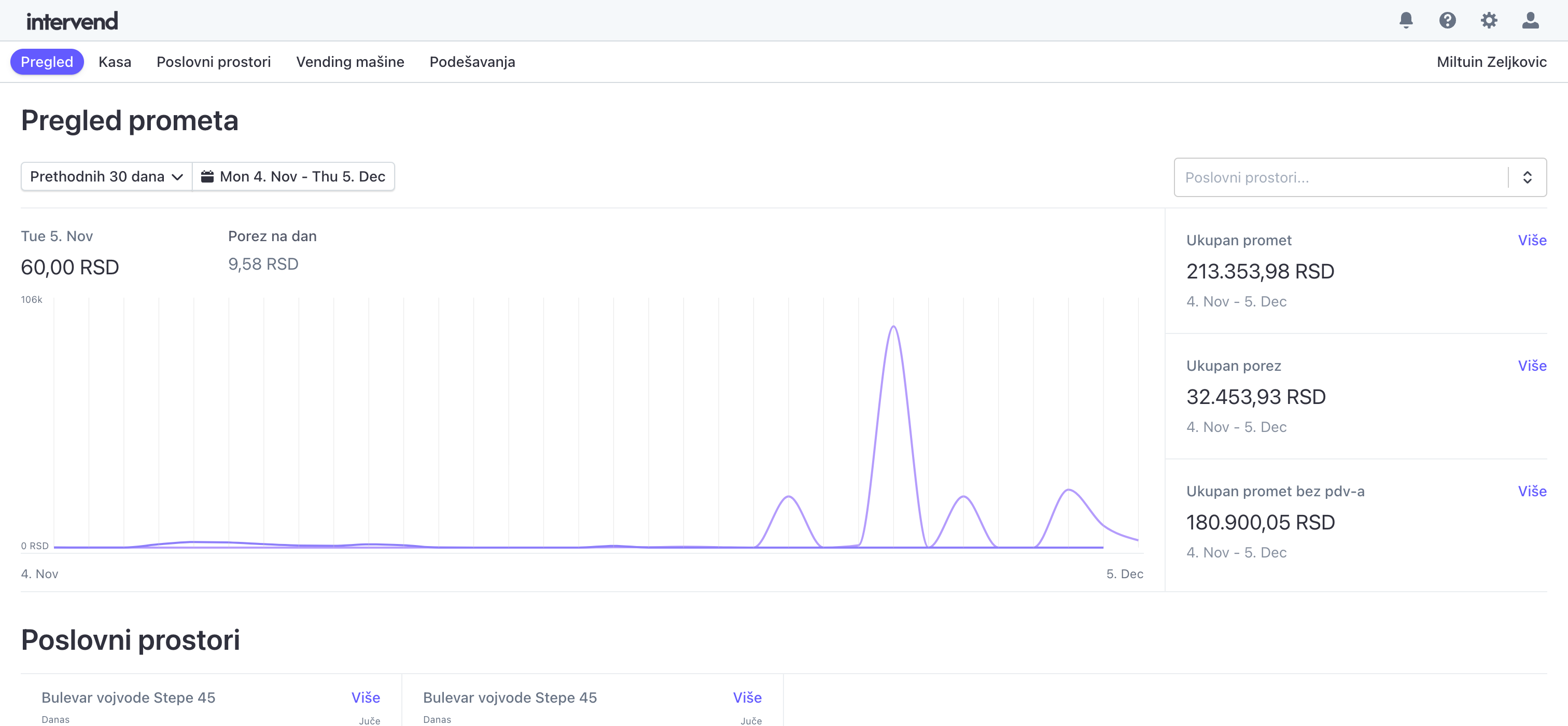This screenshot has height=726, width=1568.
Task: Go to Vending mašine tab
Action: [350, 62]
